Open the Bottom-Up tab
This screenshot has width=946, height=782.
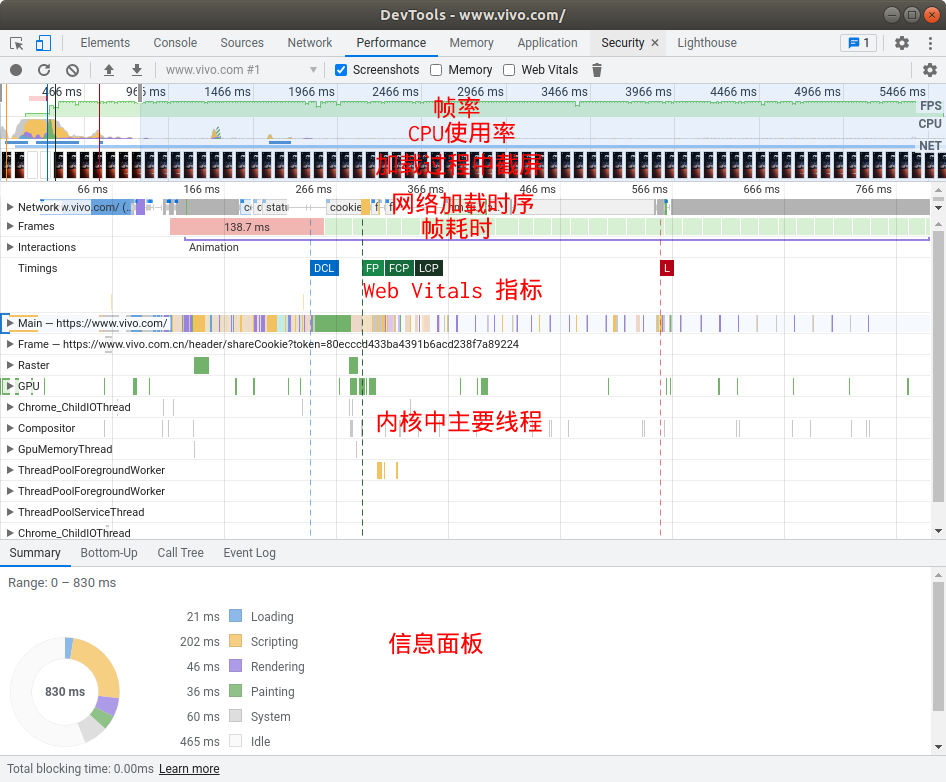(x=109, y=553)
